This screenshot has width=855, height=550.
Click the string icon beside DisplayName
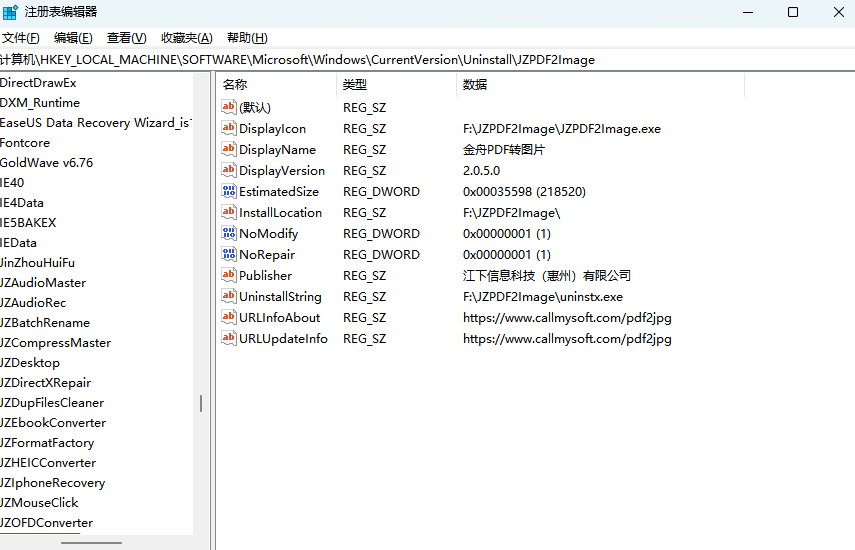[x=228, y=149]
